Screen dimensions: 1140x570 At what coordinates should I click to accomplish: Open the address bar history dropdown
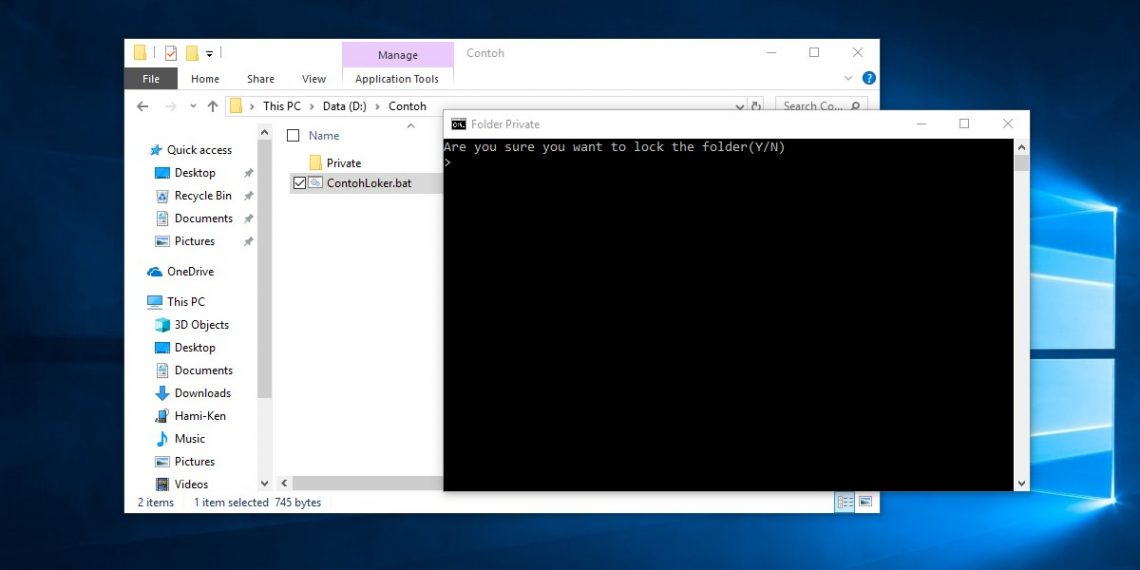click(x=740, y=107)
